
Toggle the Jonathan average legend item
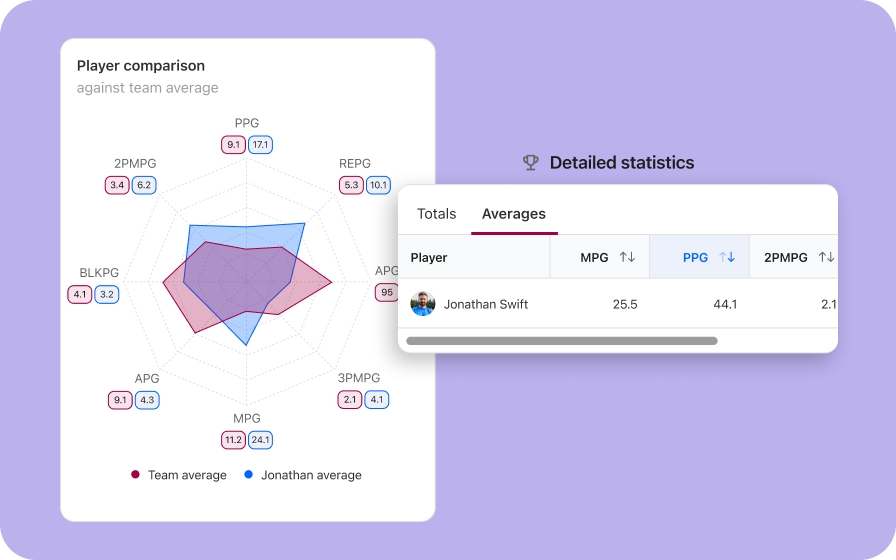303,475
